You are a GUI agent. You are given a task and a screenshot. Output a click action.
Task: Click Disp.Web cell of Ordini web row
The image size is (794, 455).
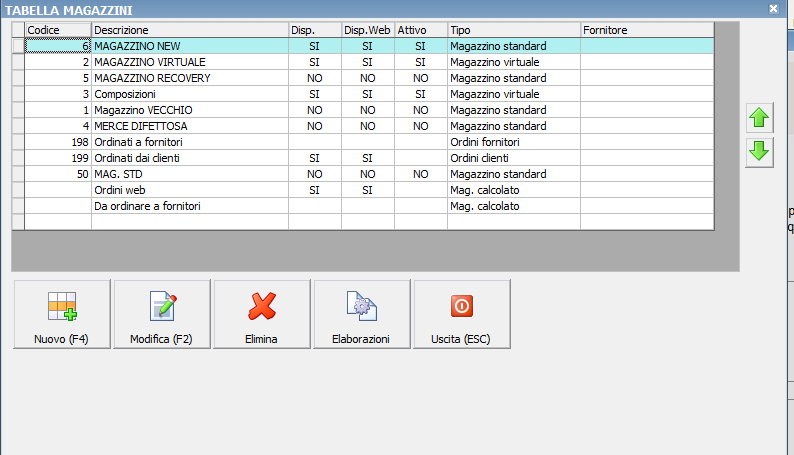click(x=368, y=190)
